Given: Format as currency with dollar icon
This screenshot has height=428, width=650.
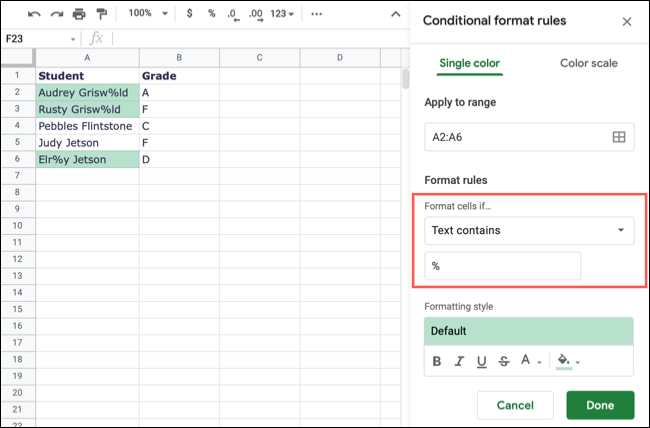Looking at the screenshot, I should tap(190, 14).
